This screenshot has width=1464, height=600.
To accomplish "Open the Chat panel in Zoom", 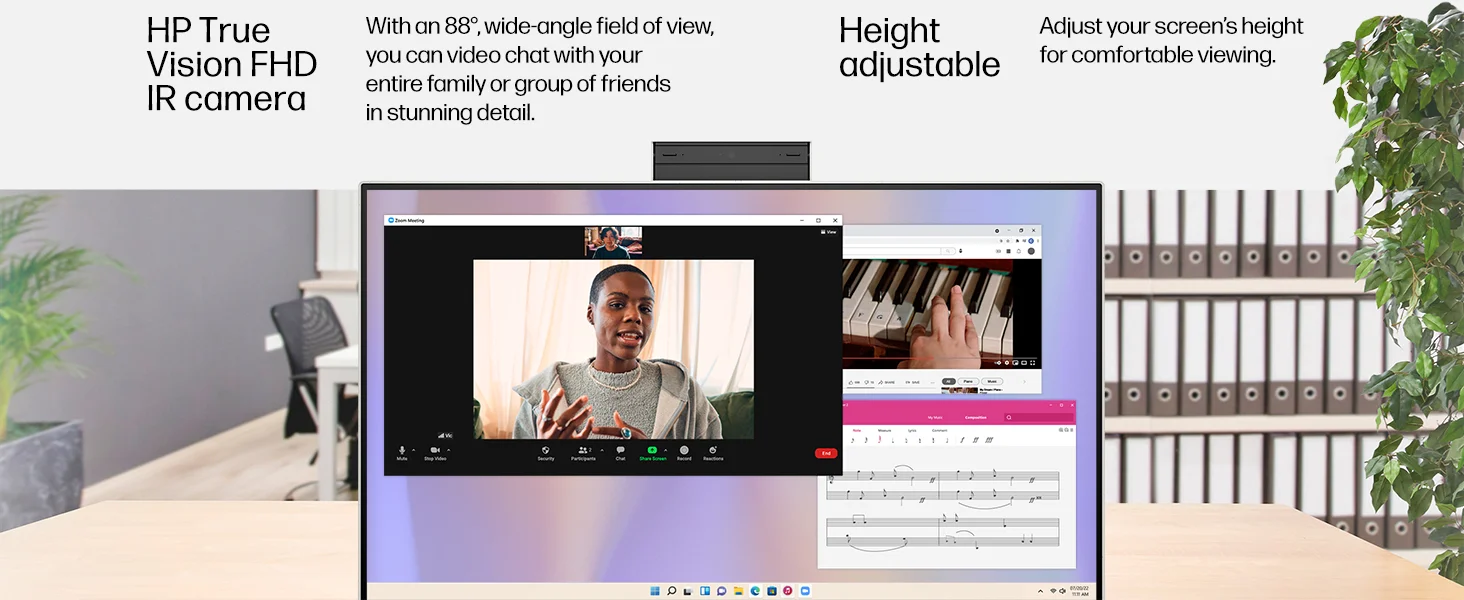I will coord(620,453).
